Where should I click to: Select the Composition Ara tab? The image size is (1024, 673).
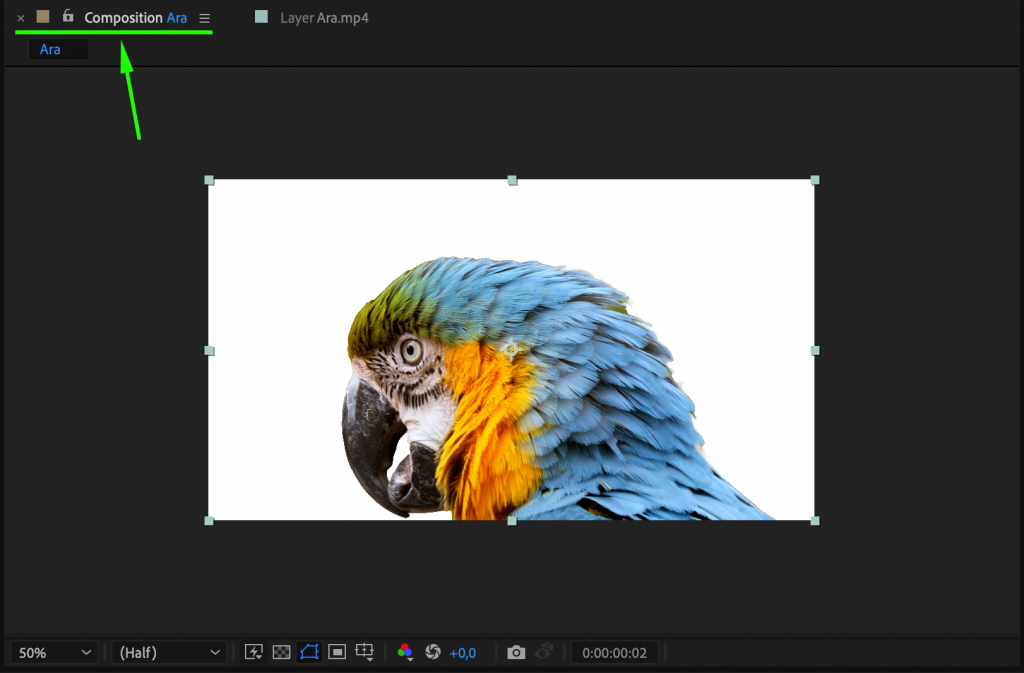pyautogui.click(x=136, y=17)
